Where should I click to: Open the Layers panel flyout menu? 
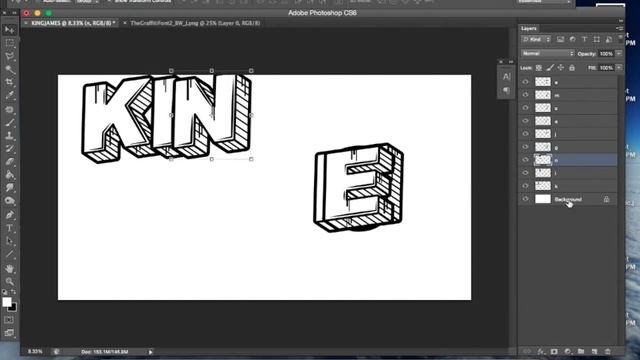[x=620, y=28]
